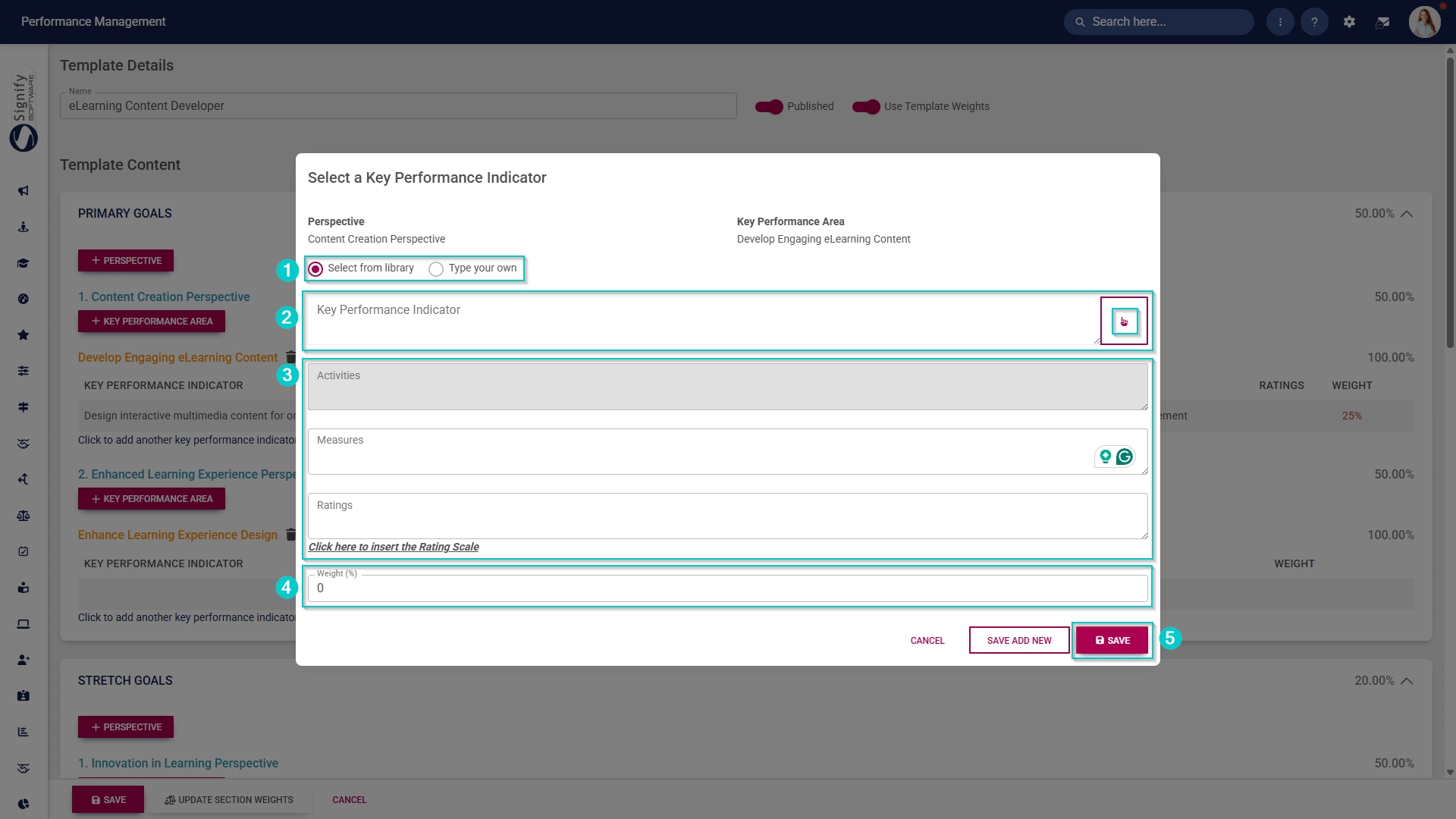Screen dimensions: 1456x819
Task: Open the three-dot more options menu
Action: tap(1280, 22)
